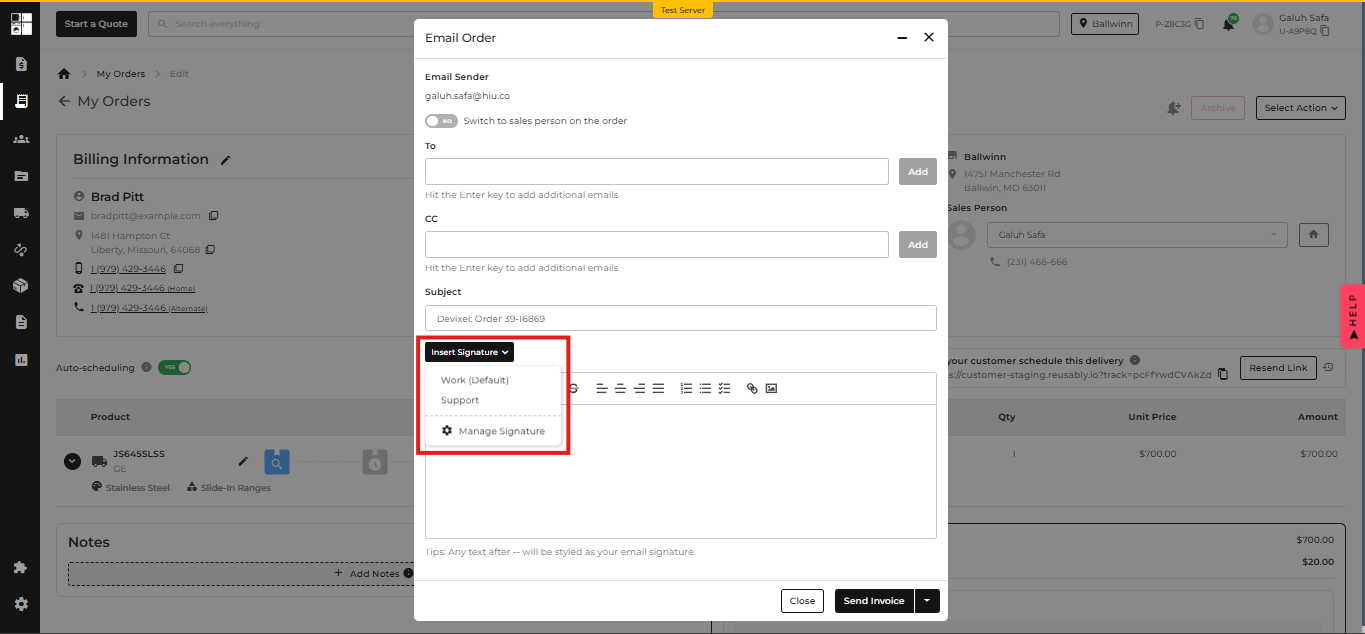
Task: Turn off the Auto-scheduling toggle
Action: pos(174,368)
